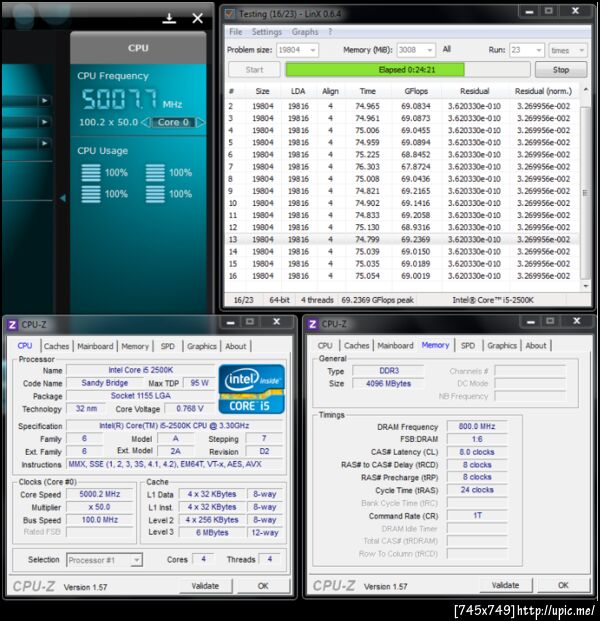Open SPD tab in right CPU-Z window
Image resolution: width=600 pixels, height=621 pixels.
[x=468, y=346]
